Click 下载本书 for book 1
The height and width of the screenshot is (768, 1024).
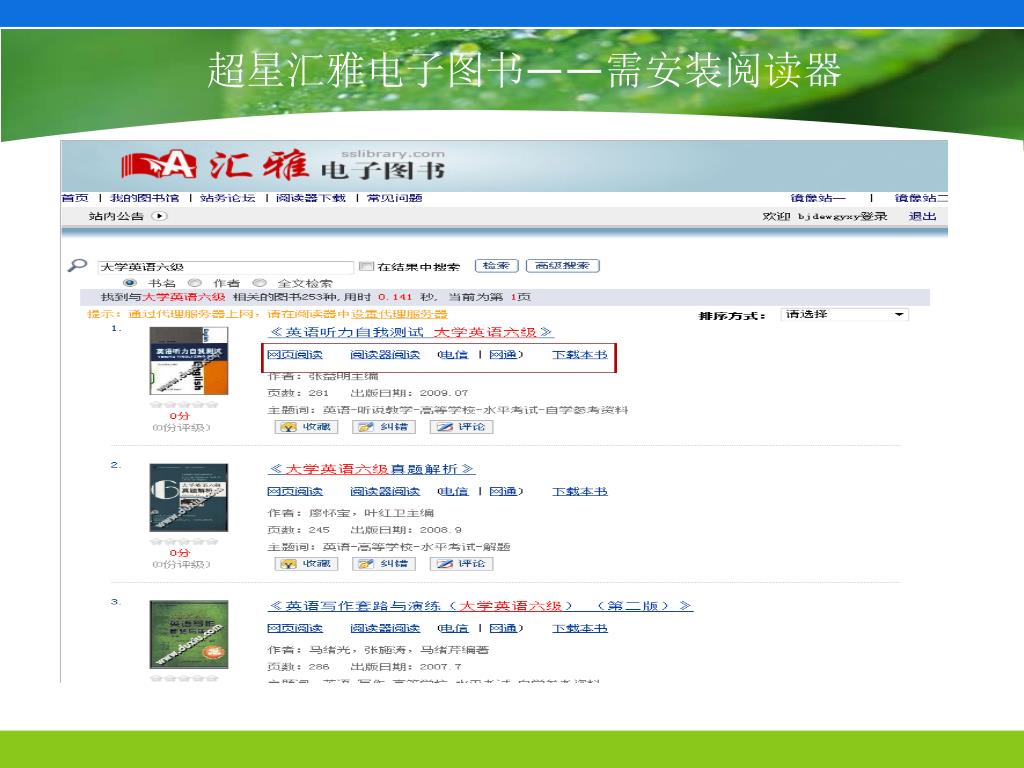[580, 355]
